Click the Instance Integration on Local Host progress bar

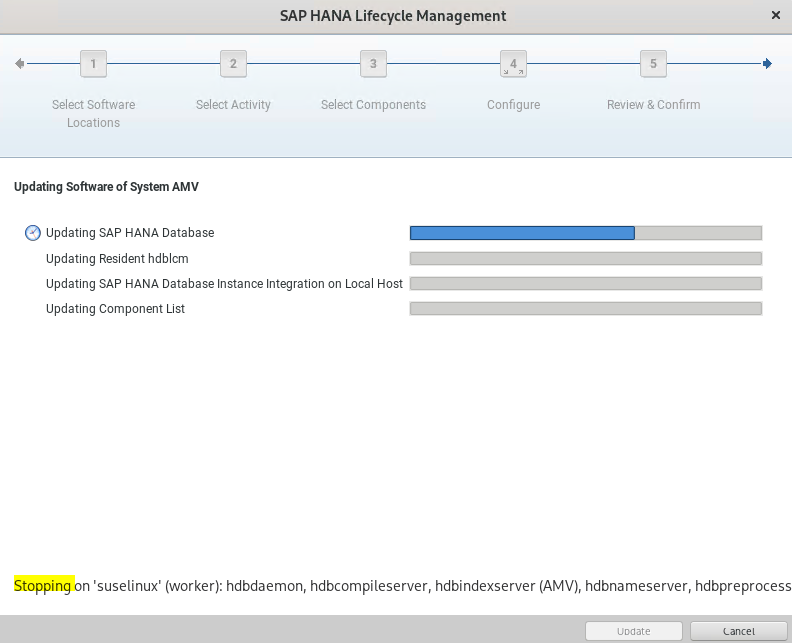point(586,284)
